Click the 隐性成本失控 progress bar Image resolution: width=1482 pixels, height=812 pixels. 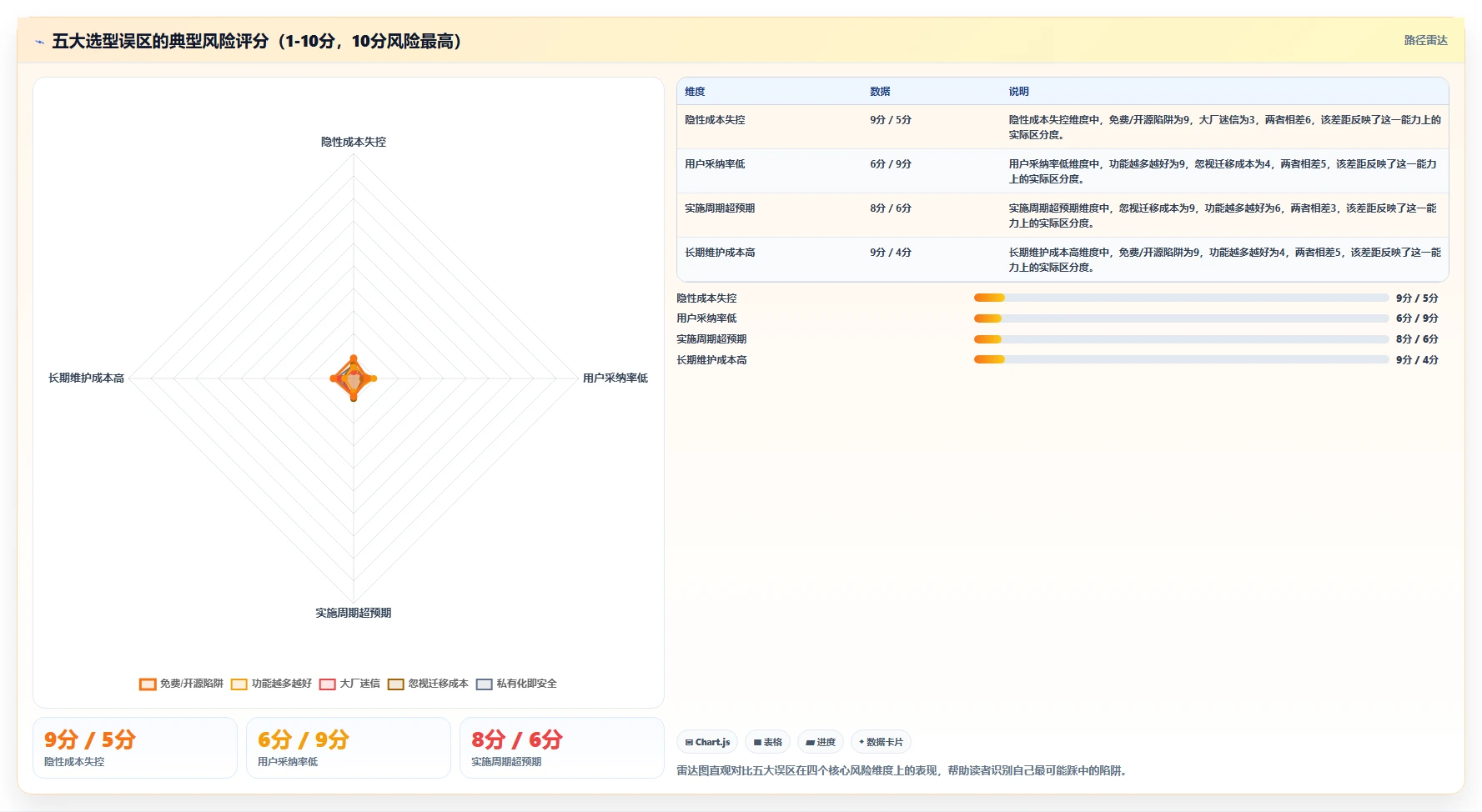pos(1181,298)
